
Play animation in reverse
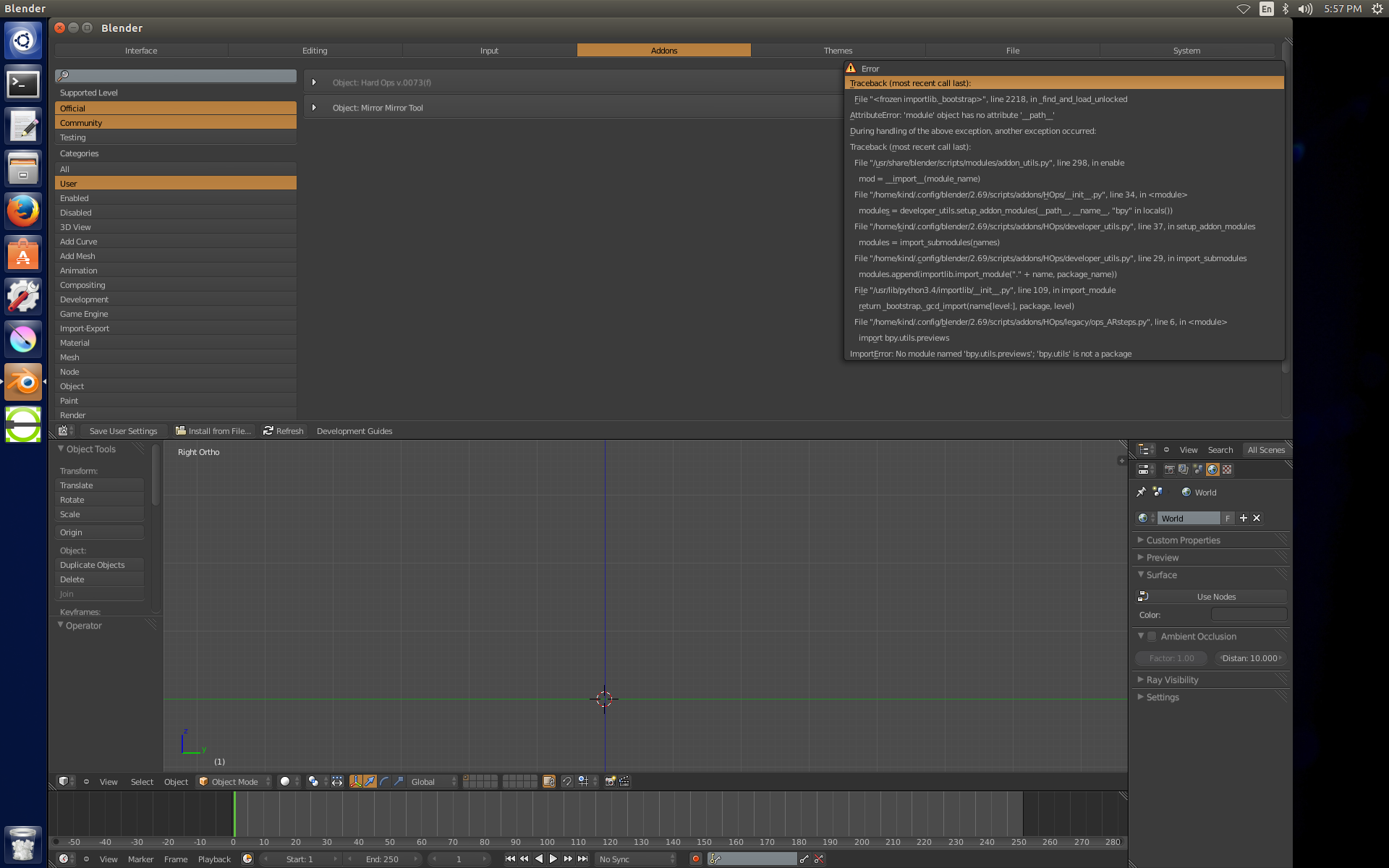pos(539,859)
